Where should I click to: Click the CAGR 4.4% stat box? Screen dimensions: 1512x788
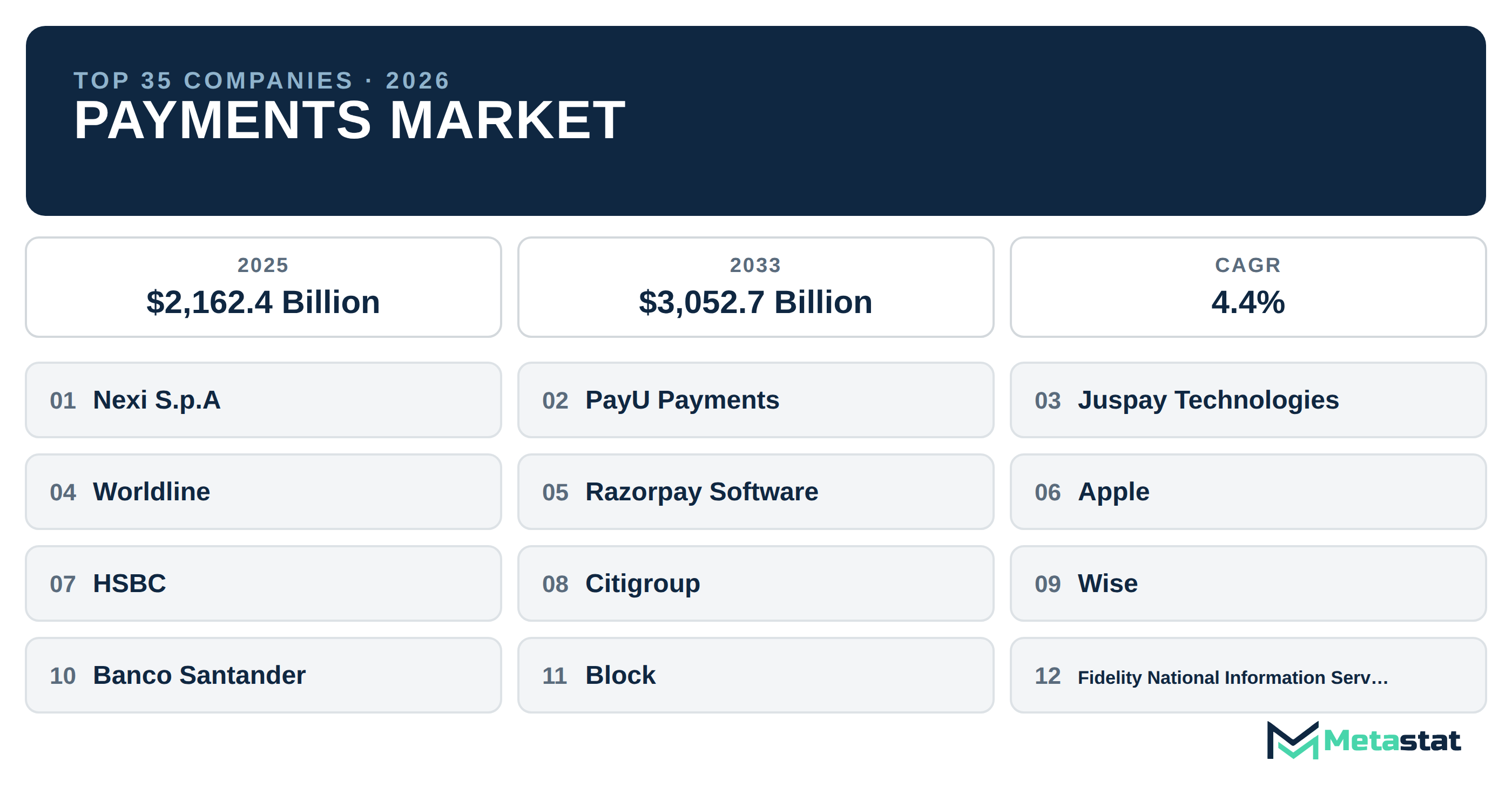click(1248, 287)
